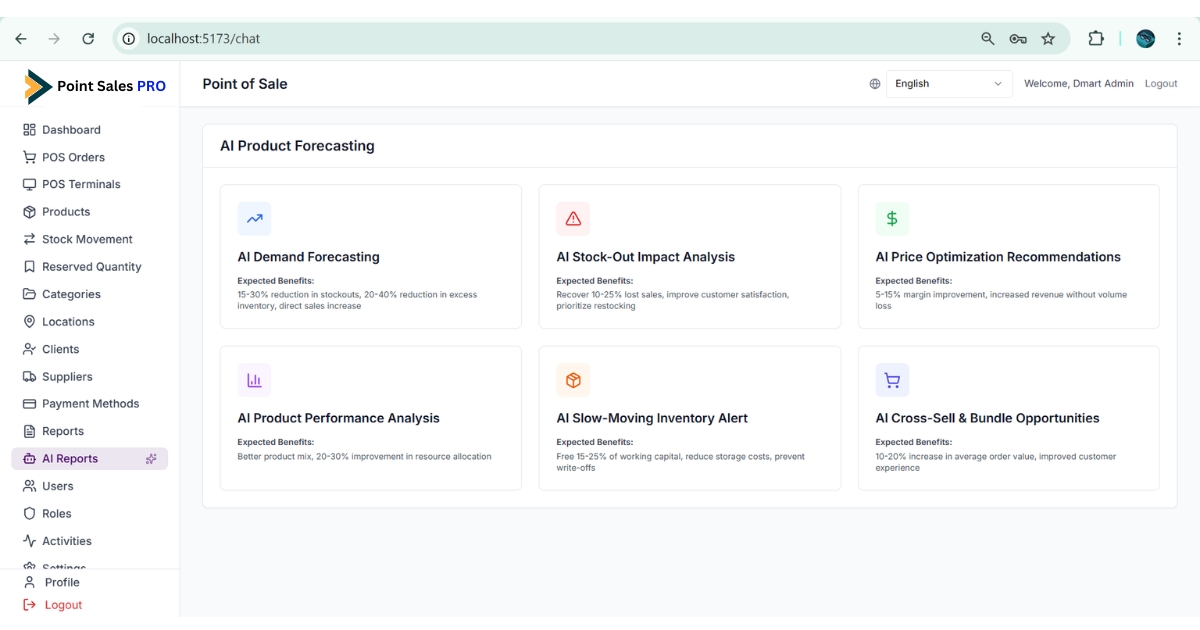Open the English language dropdown
Viewport: 1200px width, 630px height.
click(x=949, y=84)
